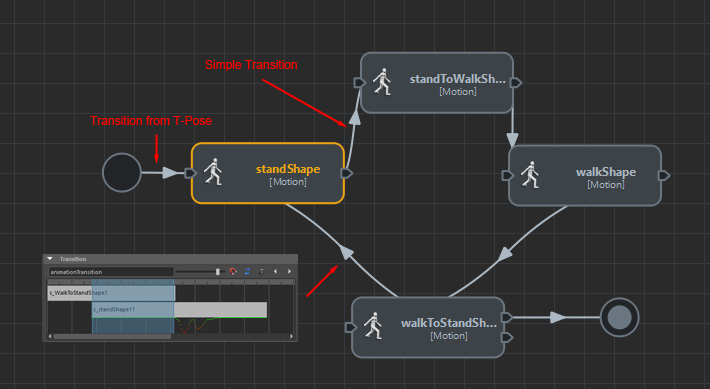Click the animationTransition name field
Viewport: 710px width, 389px height.
111,272
